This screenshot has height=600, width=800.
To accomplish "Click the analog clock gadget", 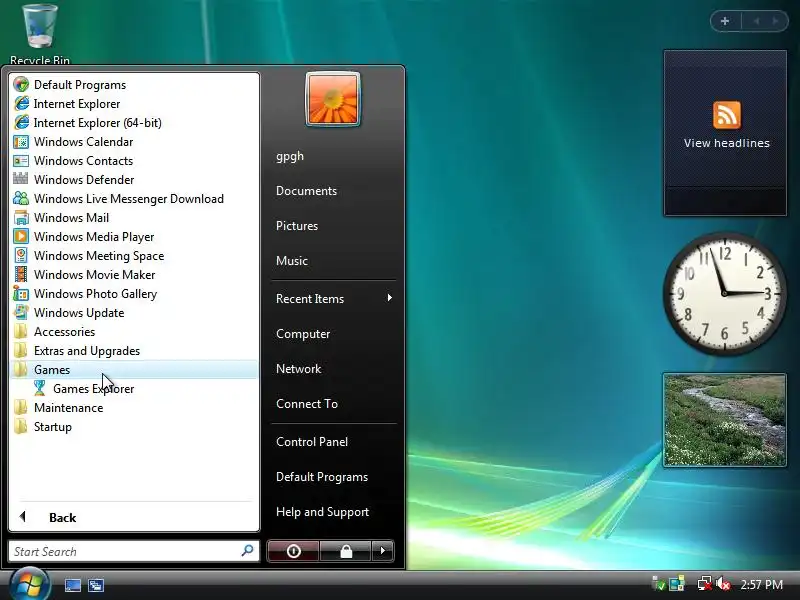I will tap(724, 294).
